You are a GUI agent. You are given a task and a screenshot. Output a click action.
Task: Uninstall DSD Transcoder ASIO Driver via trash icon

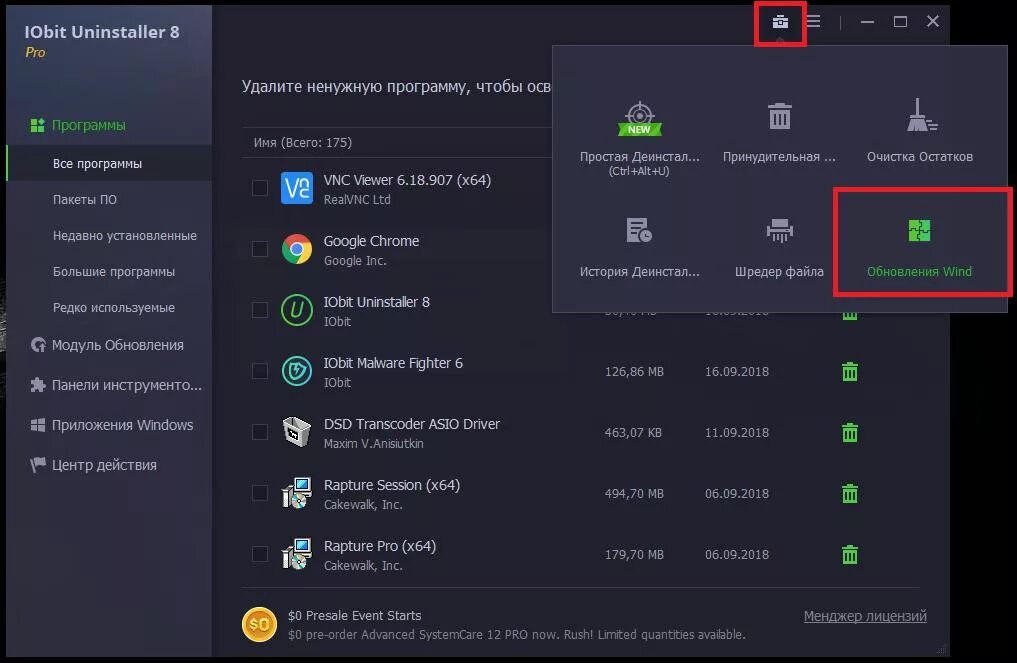coord(850,433)
